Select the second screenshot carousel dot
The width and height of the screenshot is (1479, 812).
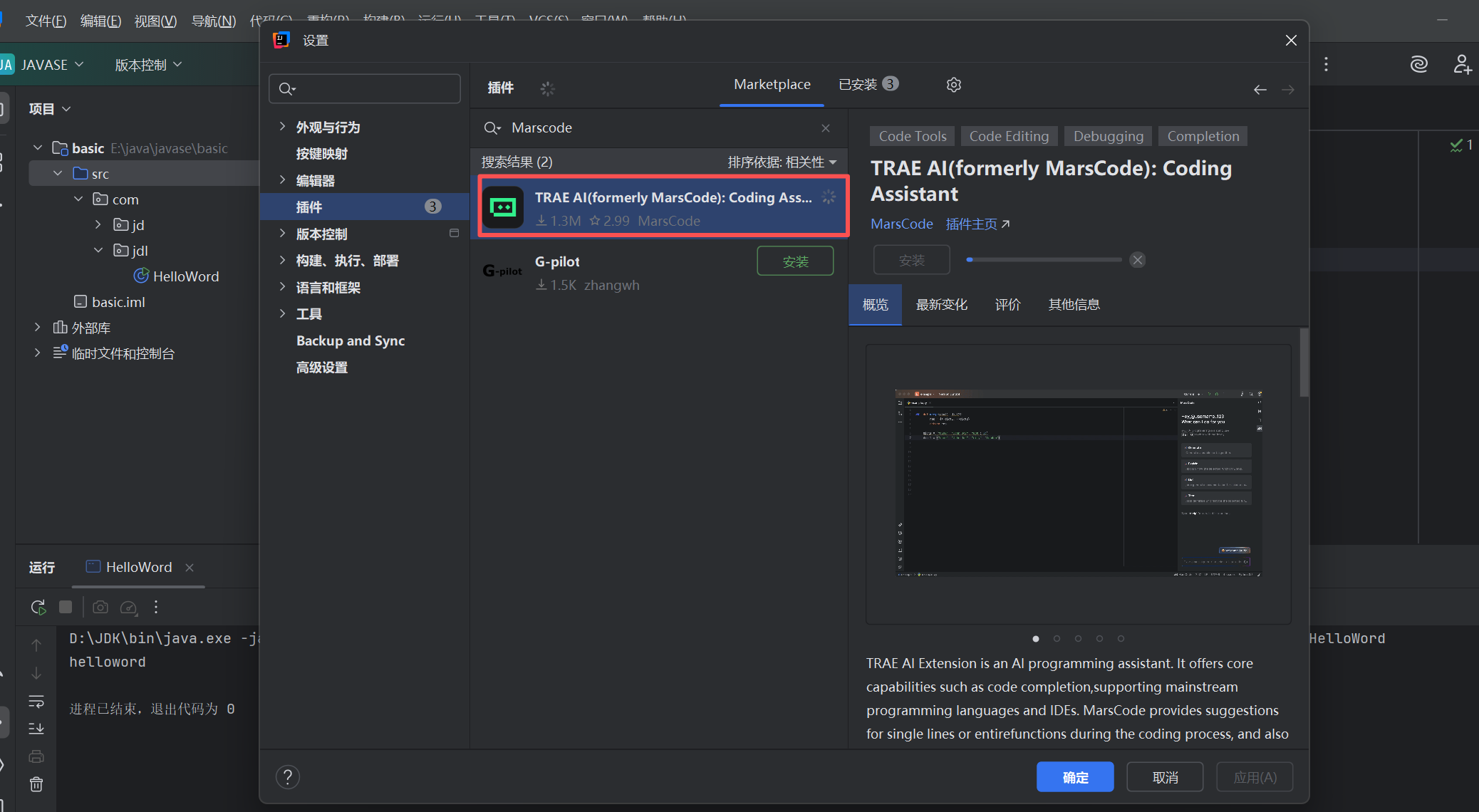click(x=1057, y=638)
